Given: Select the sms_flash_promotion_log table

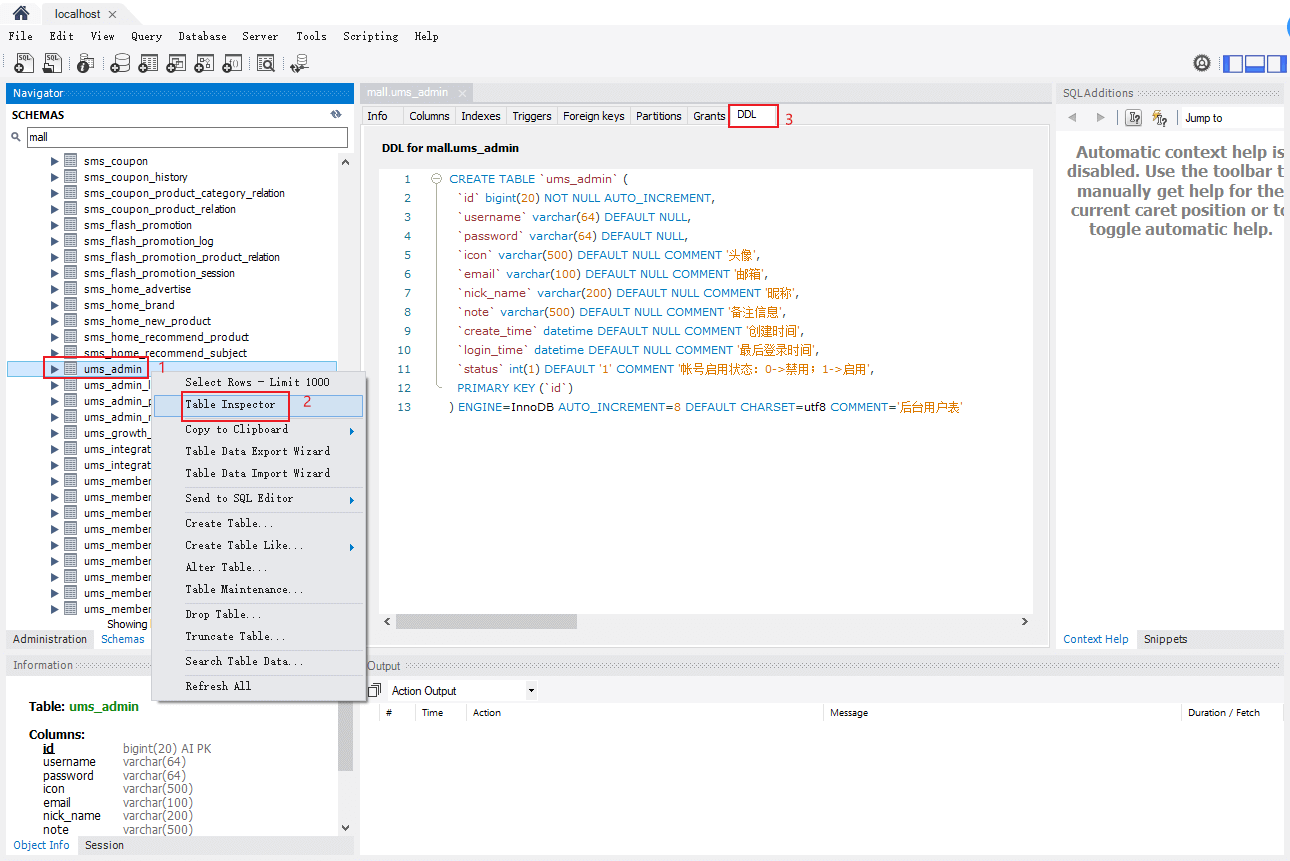Looking at the screenshot, I should click(x=148, y=241).
